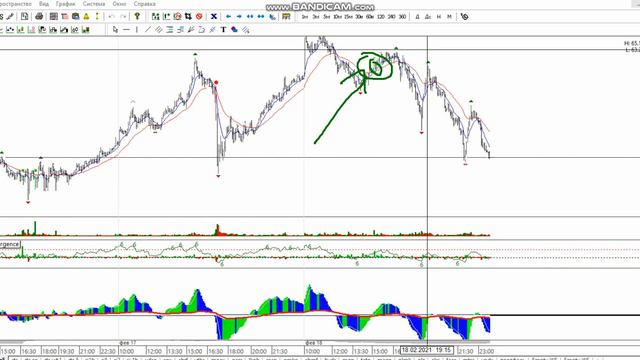This screenshot has width=640, height=360.
Task: Switch chart to daily Д timeframe
Action: point(417,17)
